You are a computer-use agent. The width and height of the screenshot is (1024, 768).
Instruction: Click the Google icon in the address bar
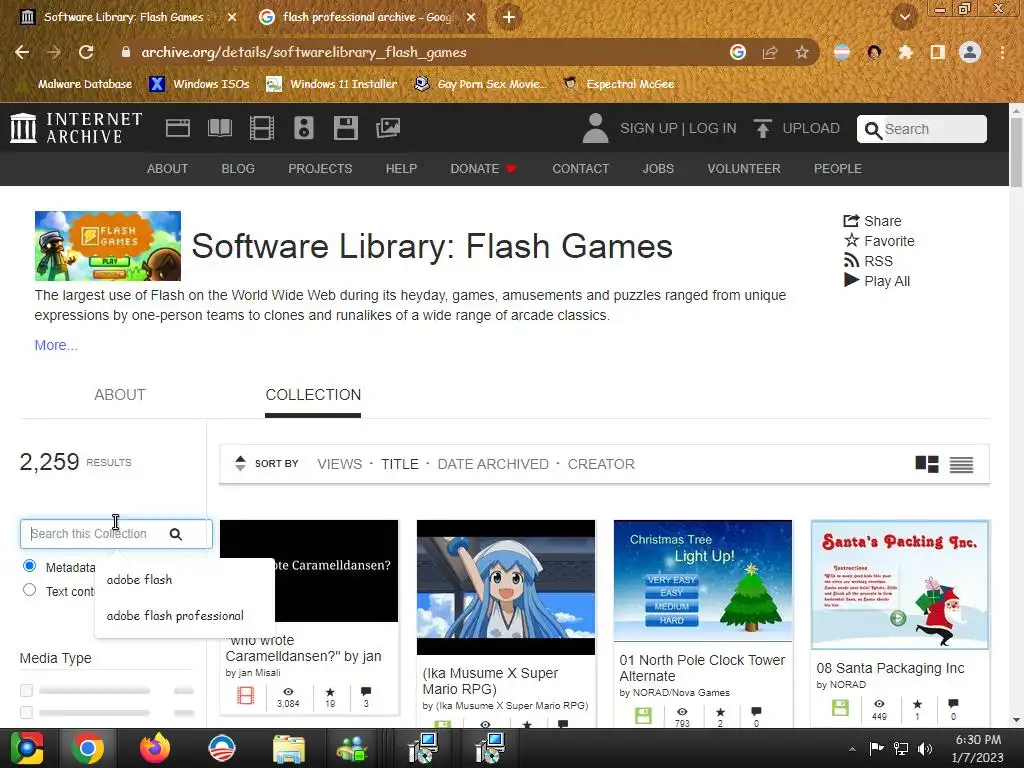737,52
